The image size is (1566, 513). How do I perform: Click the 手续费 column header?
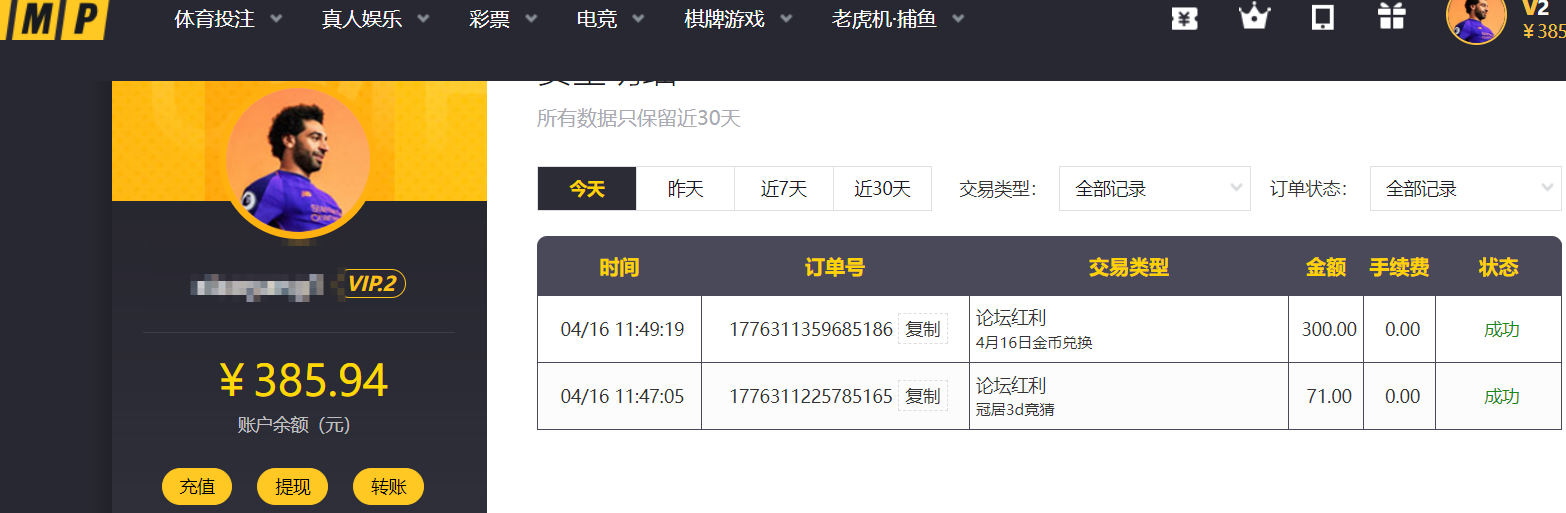1399,267
